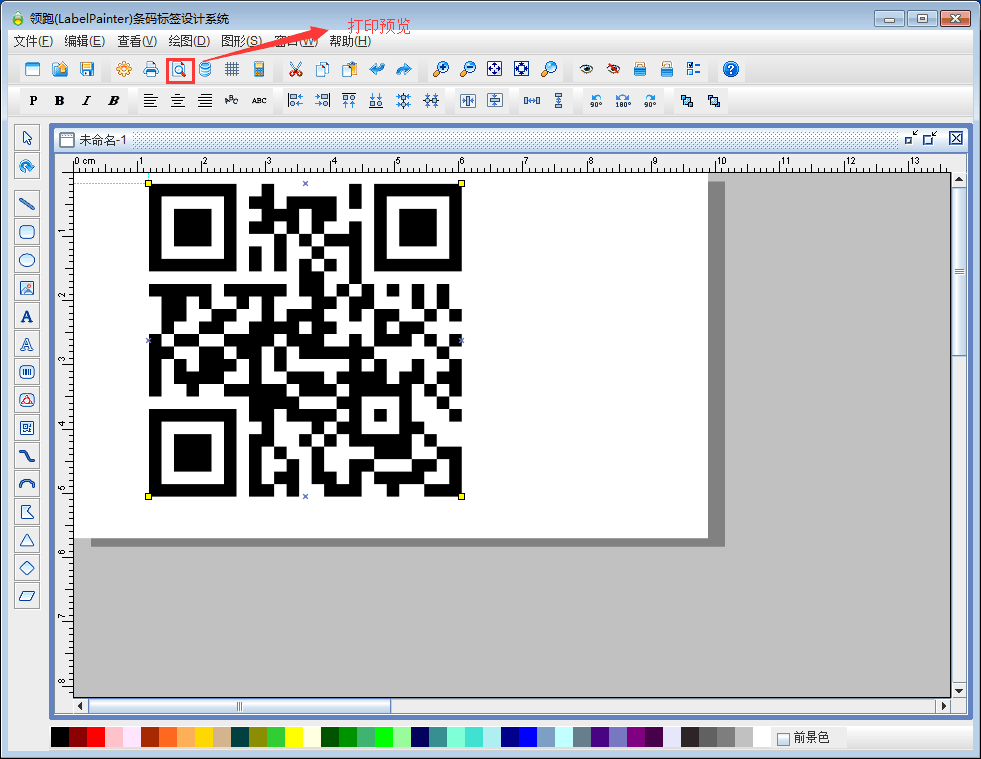Pick the red color swatch
Screen dimensions: 981x759
tap(96, 737)
